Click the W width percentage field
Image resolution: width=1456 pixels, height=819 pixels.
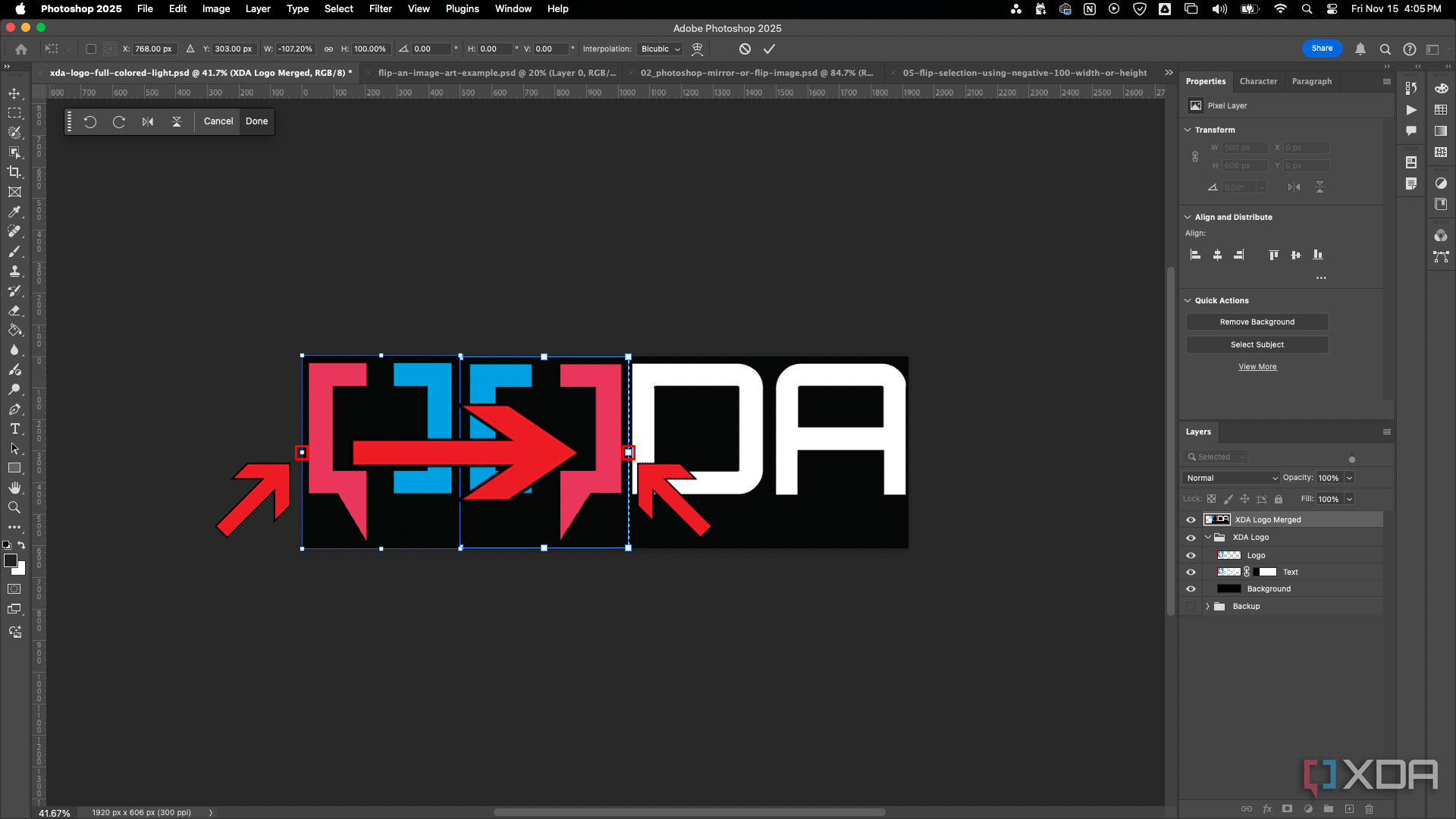(x=296, y=49)
